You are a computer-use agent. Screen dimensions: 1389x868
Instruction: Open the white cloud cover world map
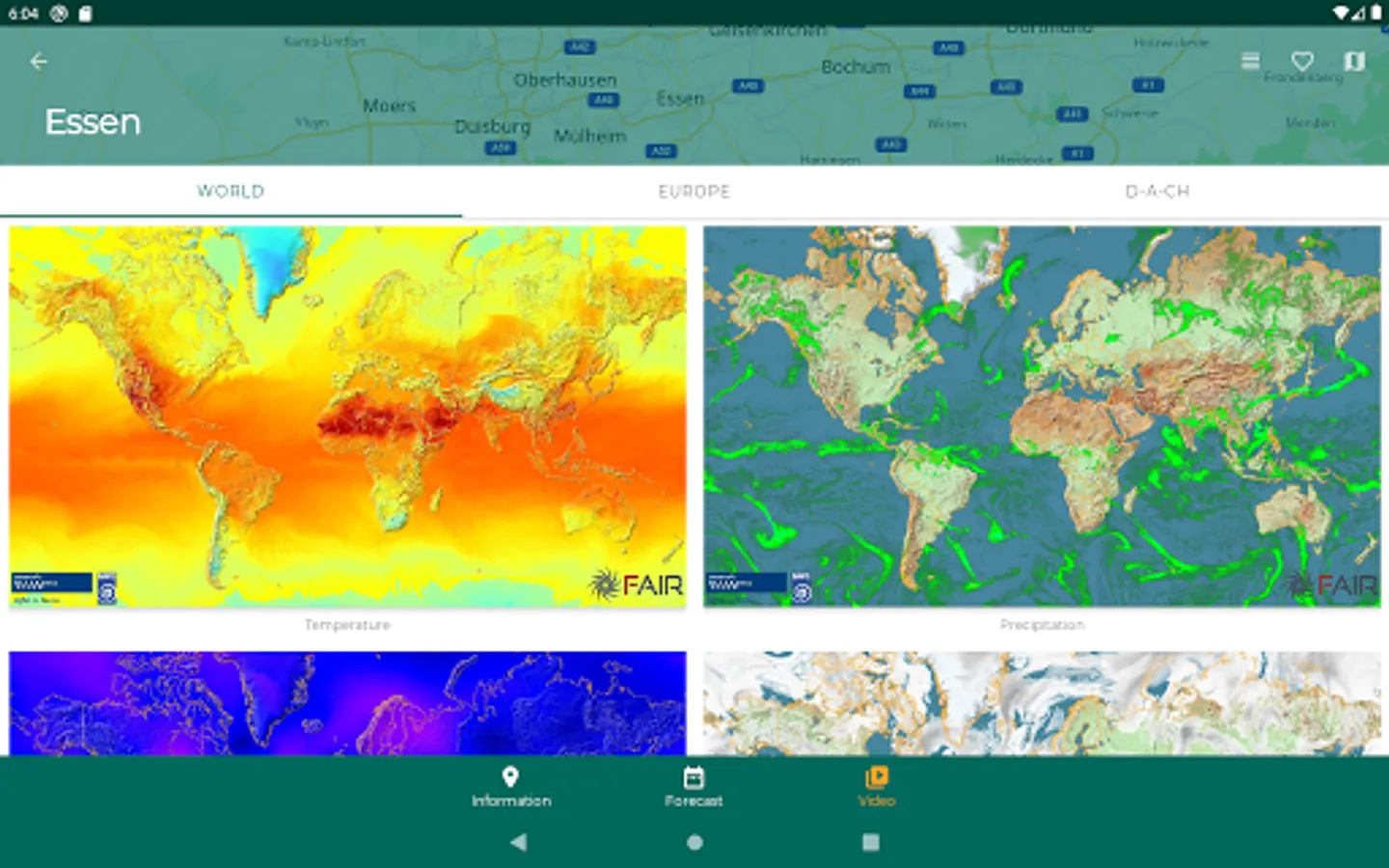click(x=1042, y=703)
